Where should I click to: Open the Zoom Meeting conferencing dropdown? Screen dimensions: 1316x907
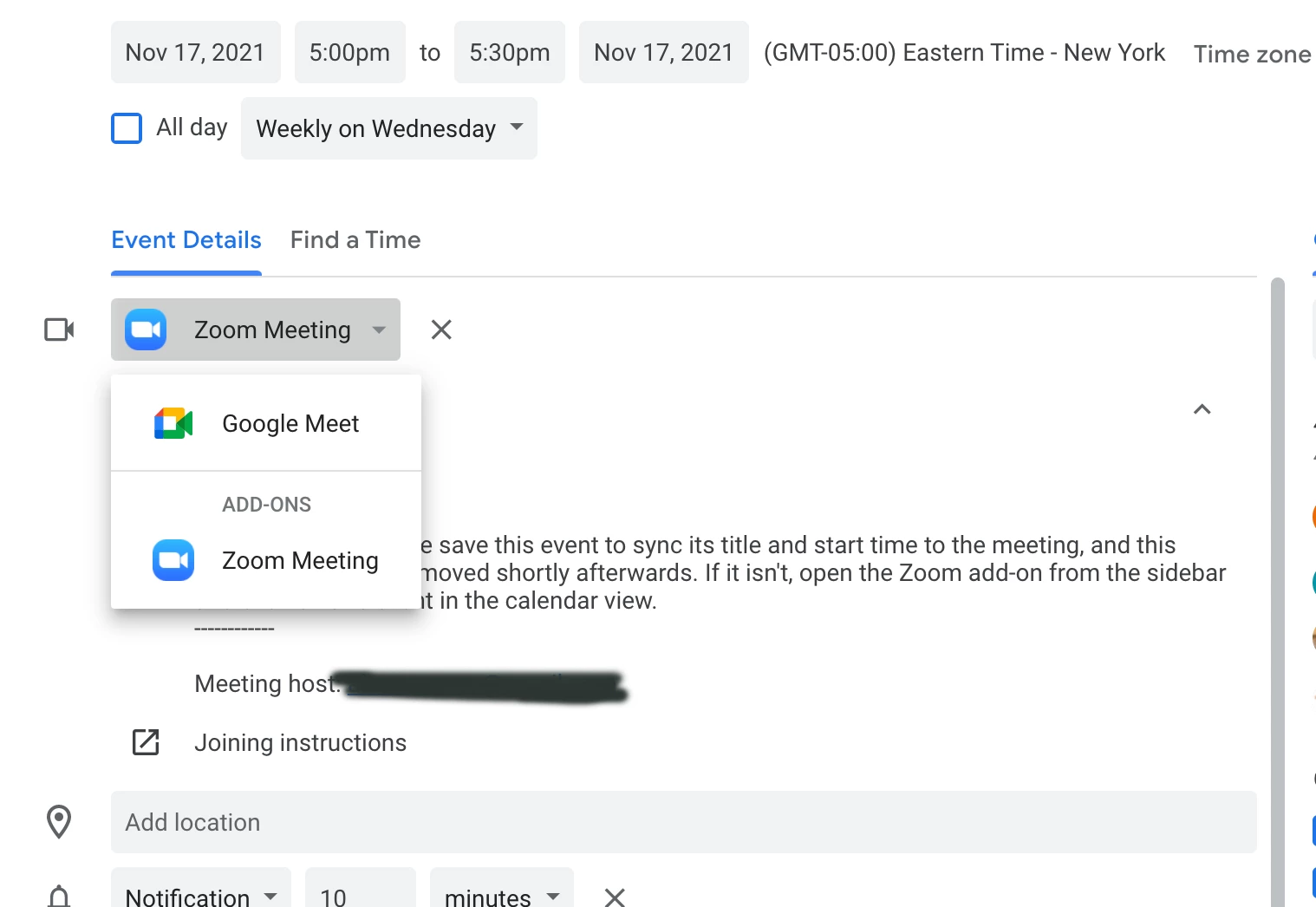click(256, 330)
